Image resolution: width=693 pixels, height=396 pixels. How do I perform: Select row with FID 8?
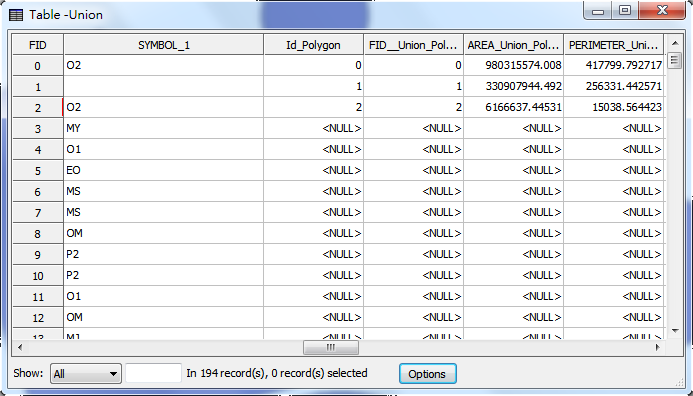point(38,233)
